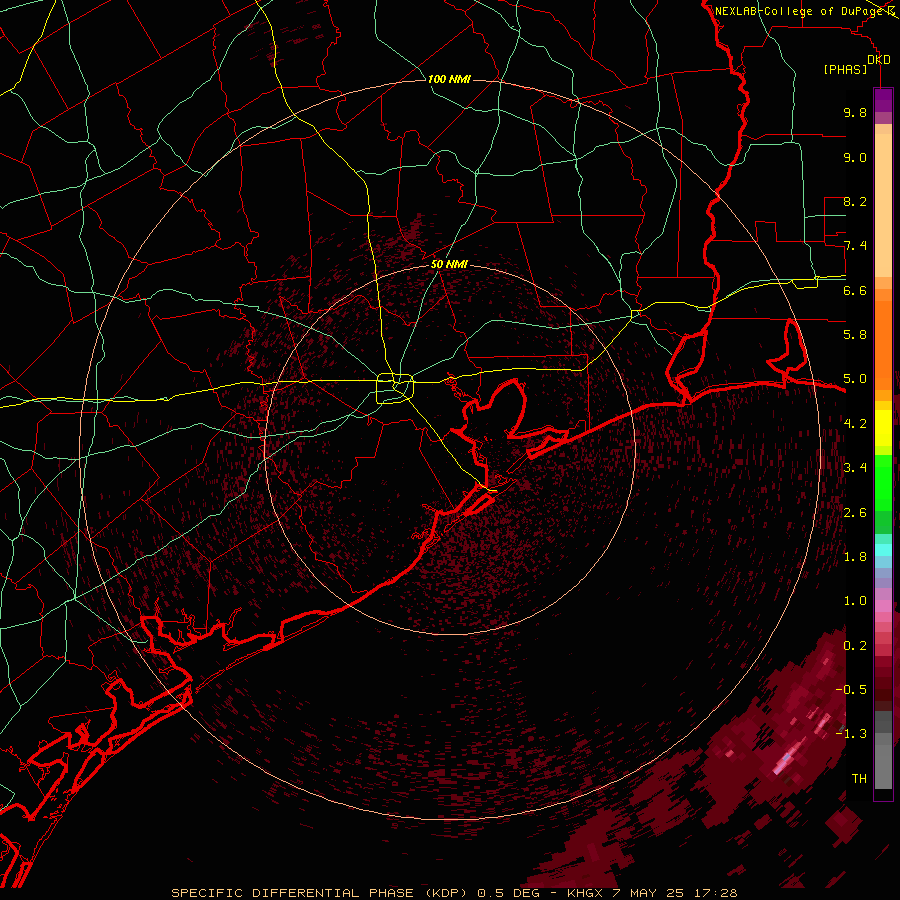900x900 pixels.
Task: Click the "NEXLAB-College of DuPage" header text
Action: point(799,11)
